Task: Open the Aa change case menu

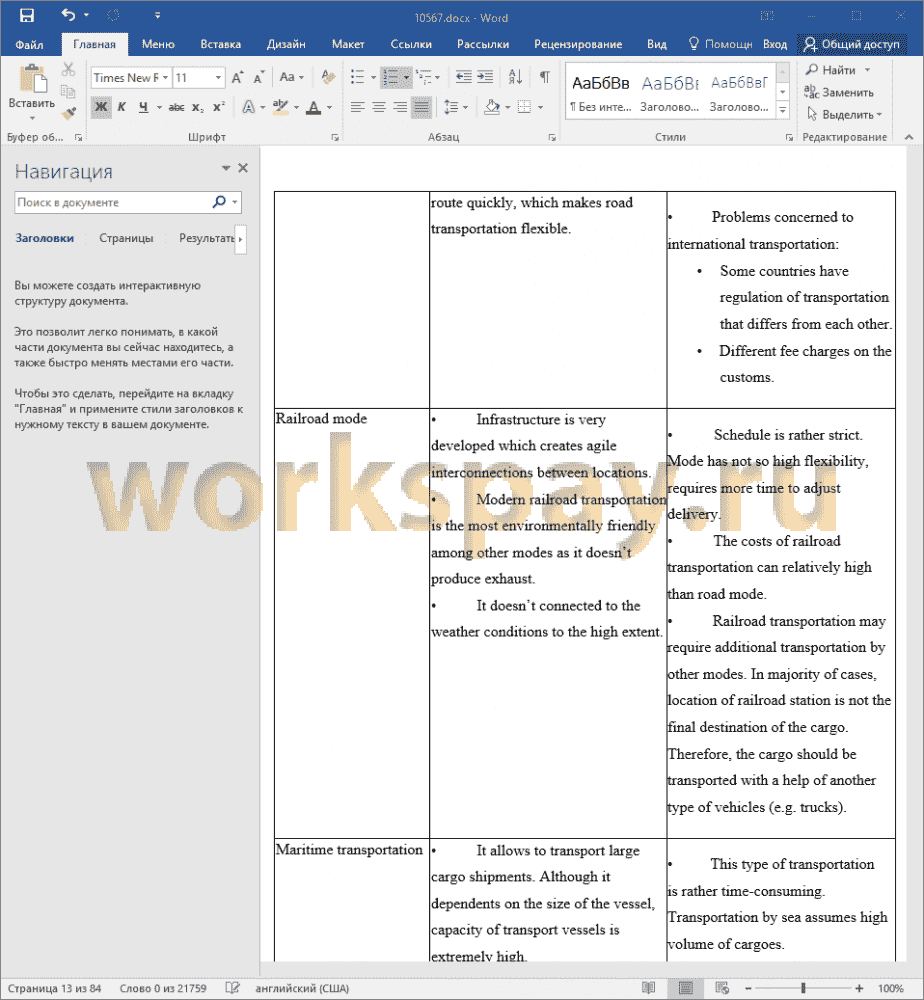Action: coord(291,77)
